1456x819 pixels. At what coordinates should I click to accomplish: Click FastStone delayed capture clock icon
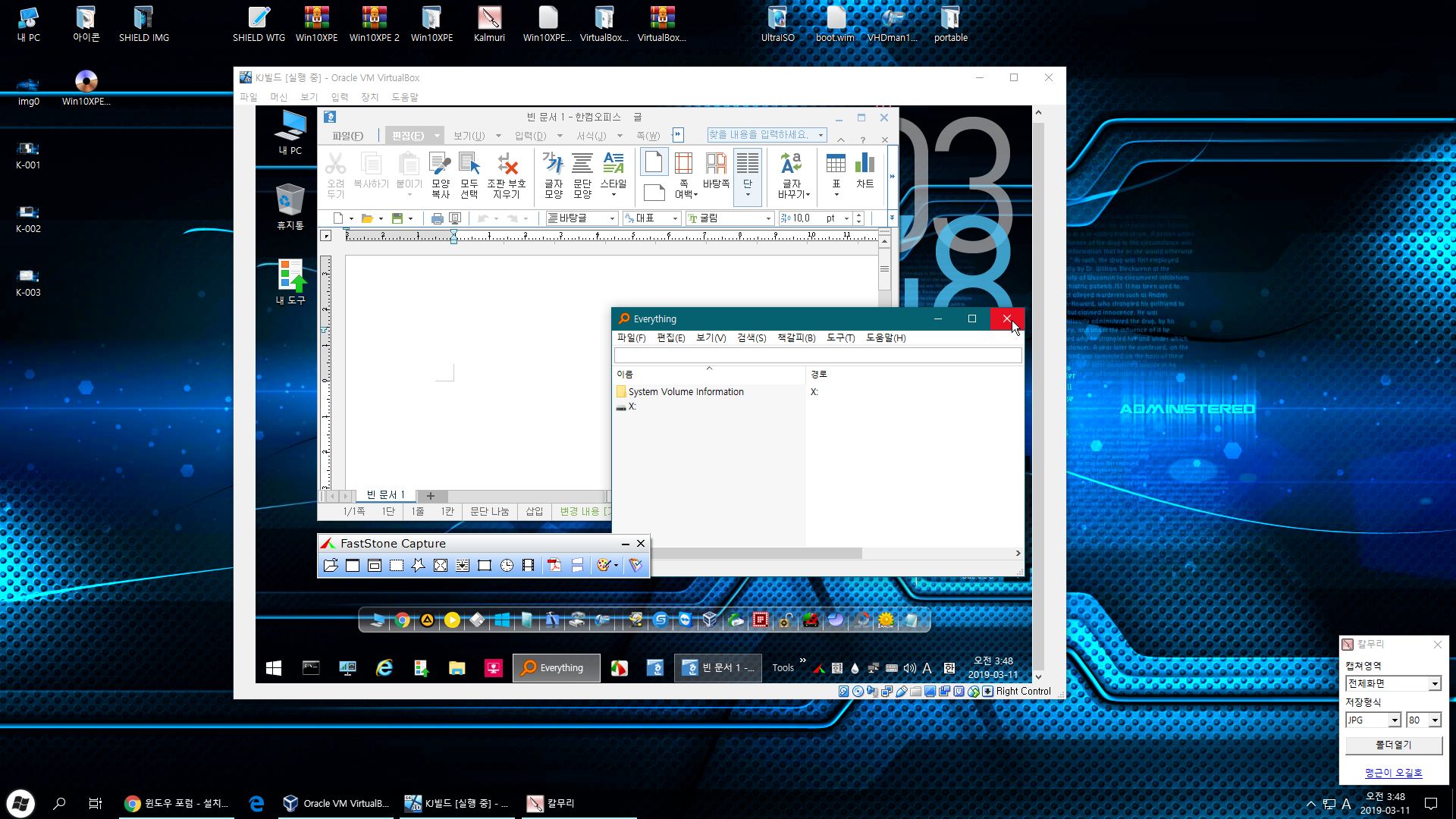point(507,566)
